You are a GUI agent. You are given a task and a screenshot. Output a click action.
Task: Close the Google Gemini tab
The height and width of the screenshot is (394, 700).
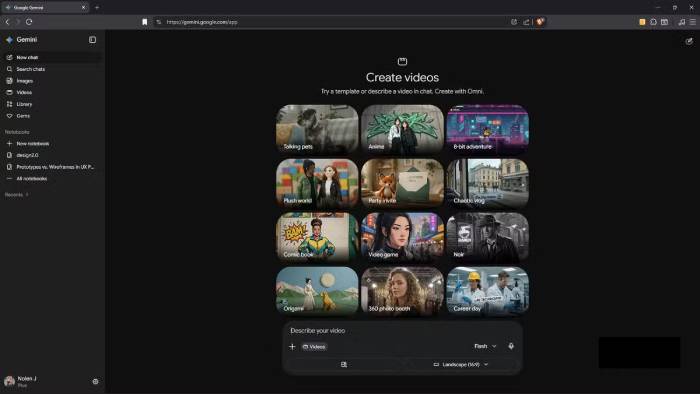click(x=83, y=8)
